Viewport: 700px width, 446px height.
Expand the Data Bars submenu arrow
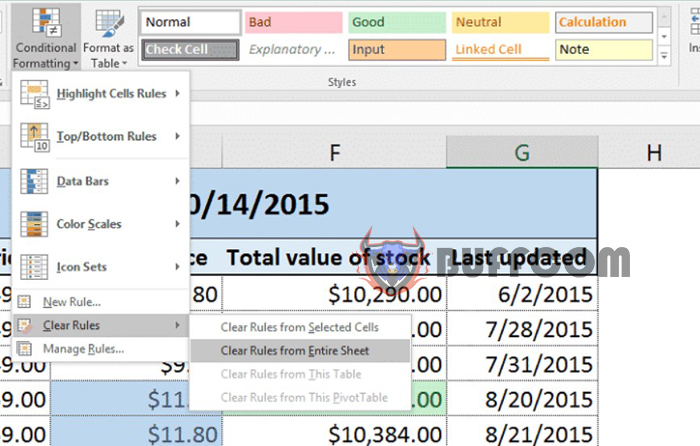point(178,181)
